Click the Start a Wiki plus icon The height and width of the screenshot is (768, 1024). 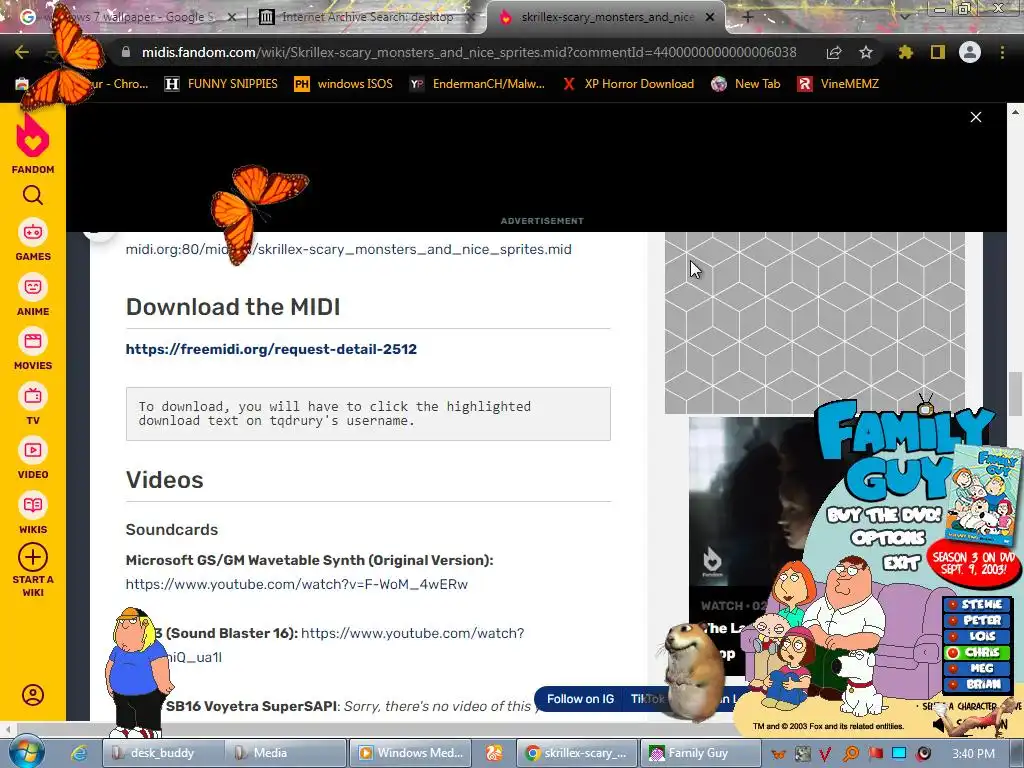click(x=33, y=558)
